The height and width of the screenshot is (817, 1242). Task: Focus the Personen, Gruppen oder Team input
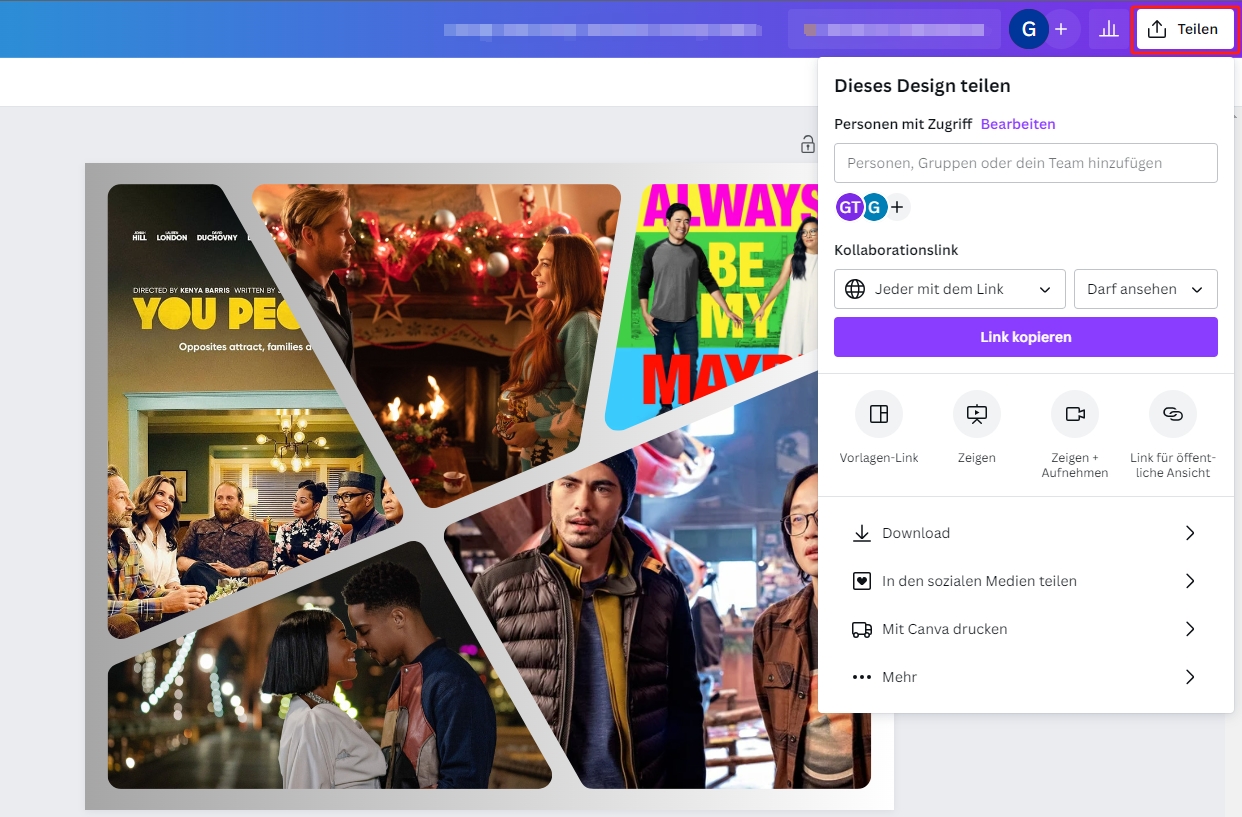[1026, 163]
